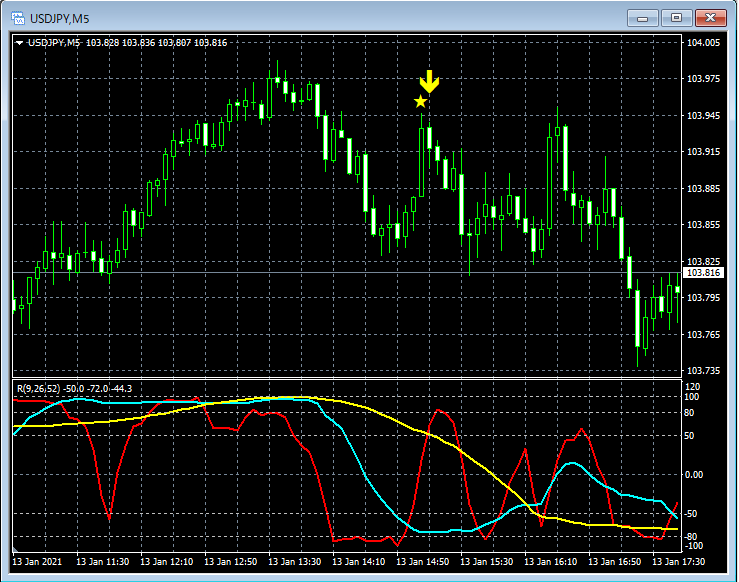Click the OHLC values in the chart header
The width and height of the screenshot is (739, 582).
pos(156,43)
